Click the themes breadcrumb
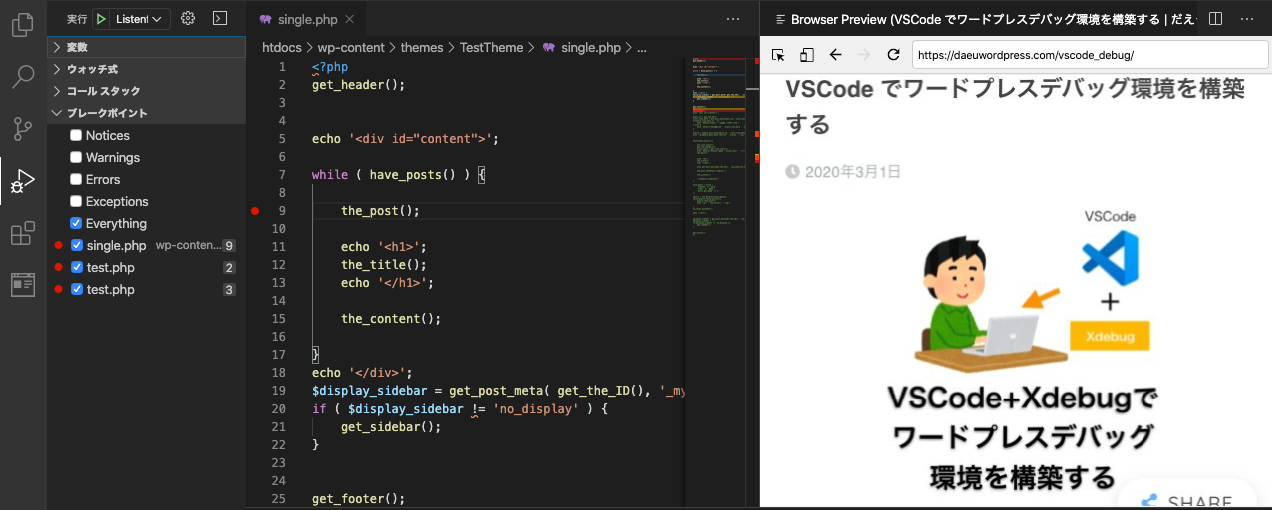1272x510 pixels. (421, 47)
